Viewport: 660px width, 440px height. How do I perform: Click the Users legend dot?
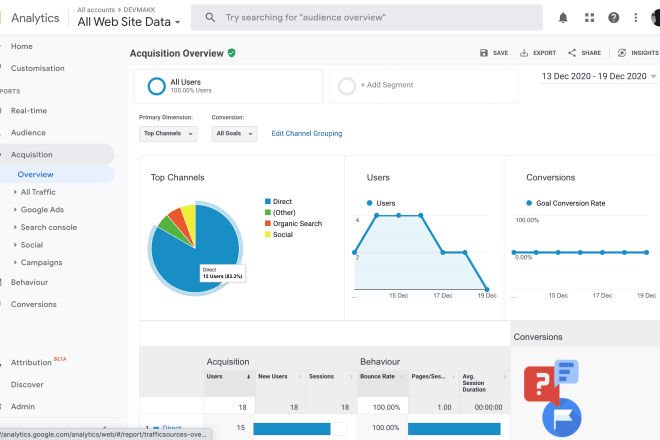point(370,203)
